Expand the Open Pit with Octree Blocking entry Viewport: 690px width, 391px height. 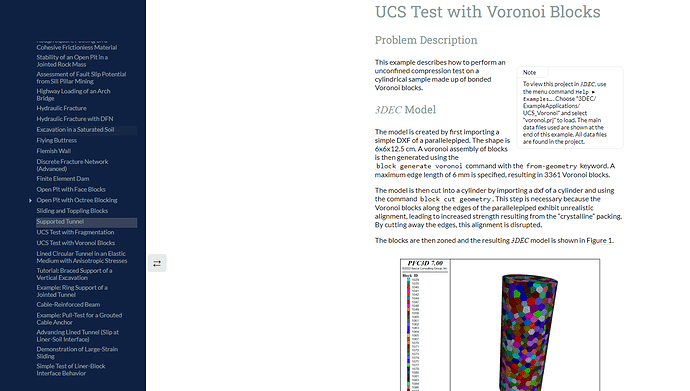30,201
